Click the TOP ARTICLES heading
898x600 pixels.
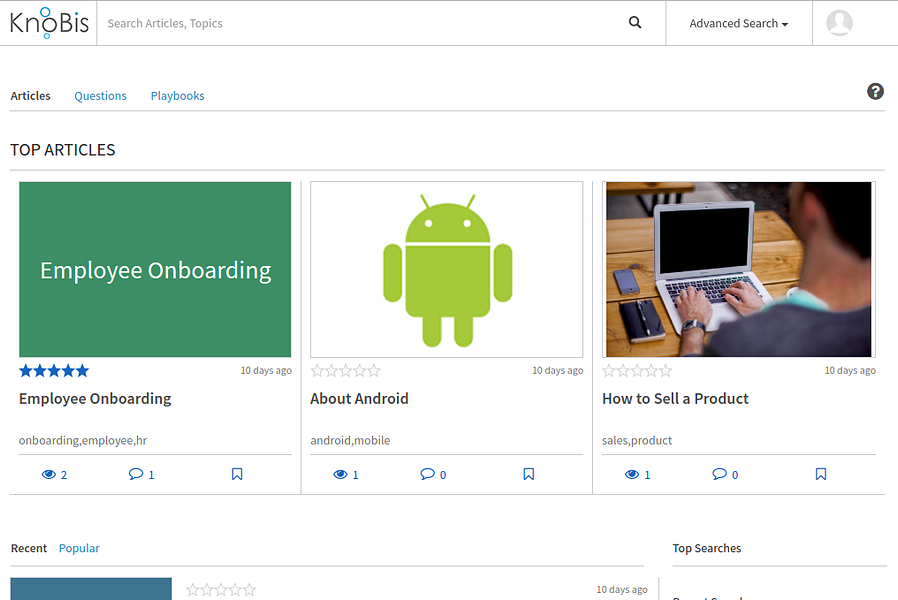point(63,150)
